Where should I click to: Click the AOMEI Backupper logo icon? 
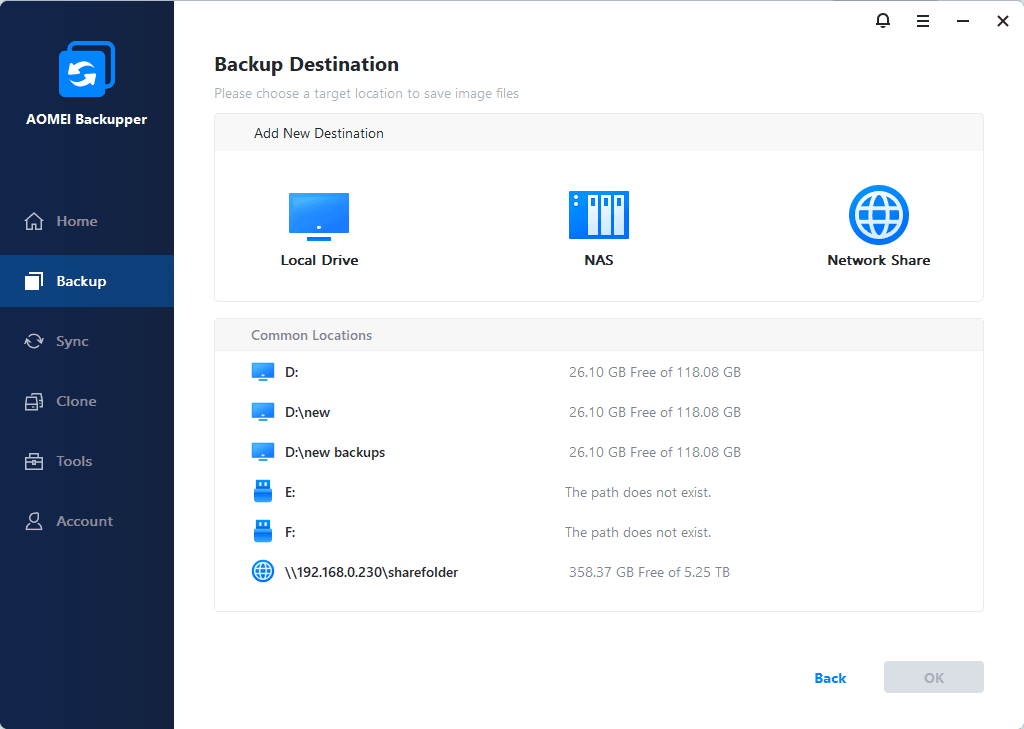[x=87, y=70]
